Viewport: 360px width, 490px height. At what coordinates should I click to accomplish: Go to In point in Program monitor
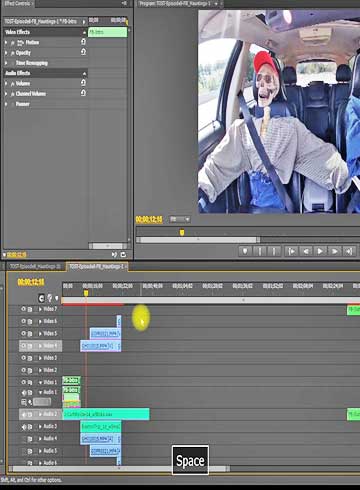pos(291,251)
